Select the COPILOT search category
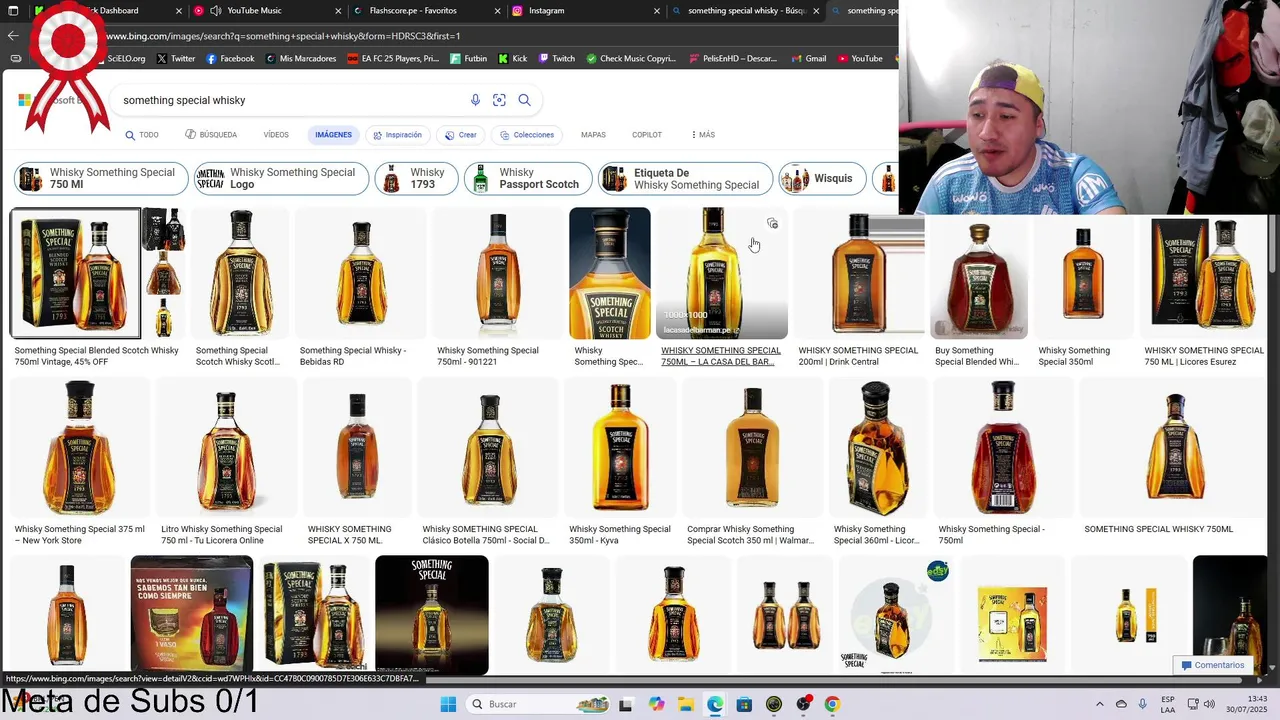Viewport: 1280px width, 720px height. (647, 134)
